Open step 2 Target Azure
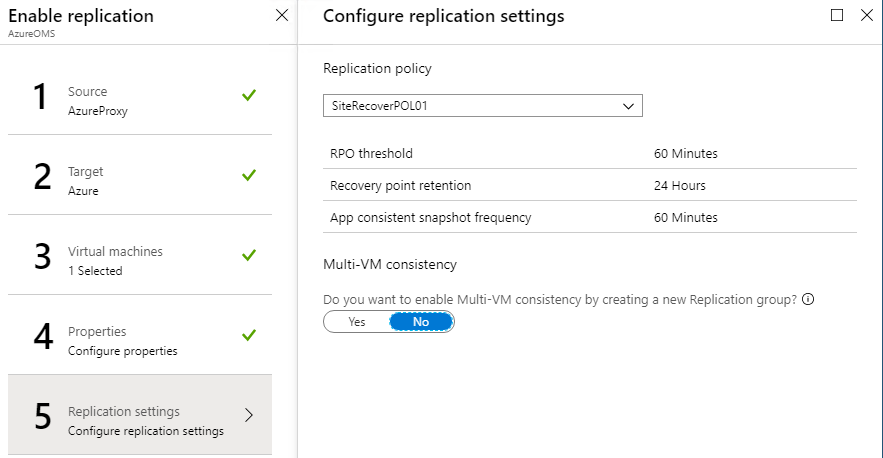Screen dimensions: 883x458 pos(140,175)
